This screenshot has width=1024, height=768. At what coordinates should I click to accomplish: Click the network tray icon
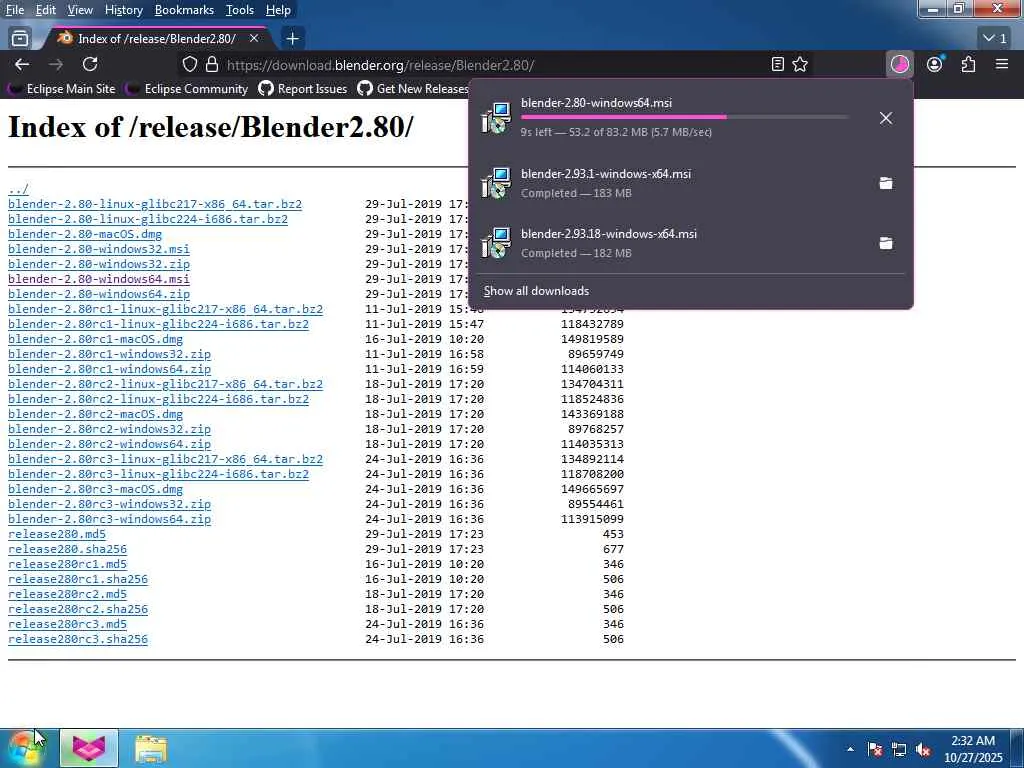point(899,749)
